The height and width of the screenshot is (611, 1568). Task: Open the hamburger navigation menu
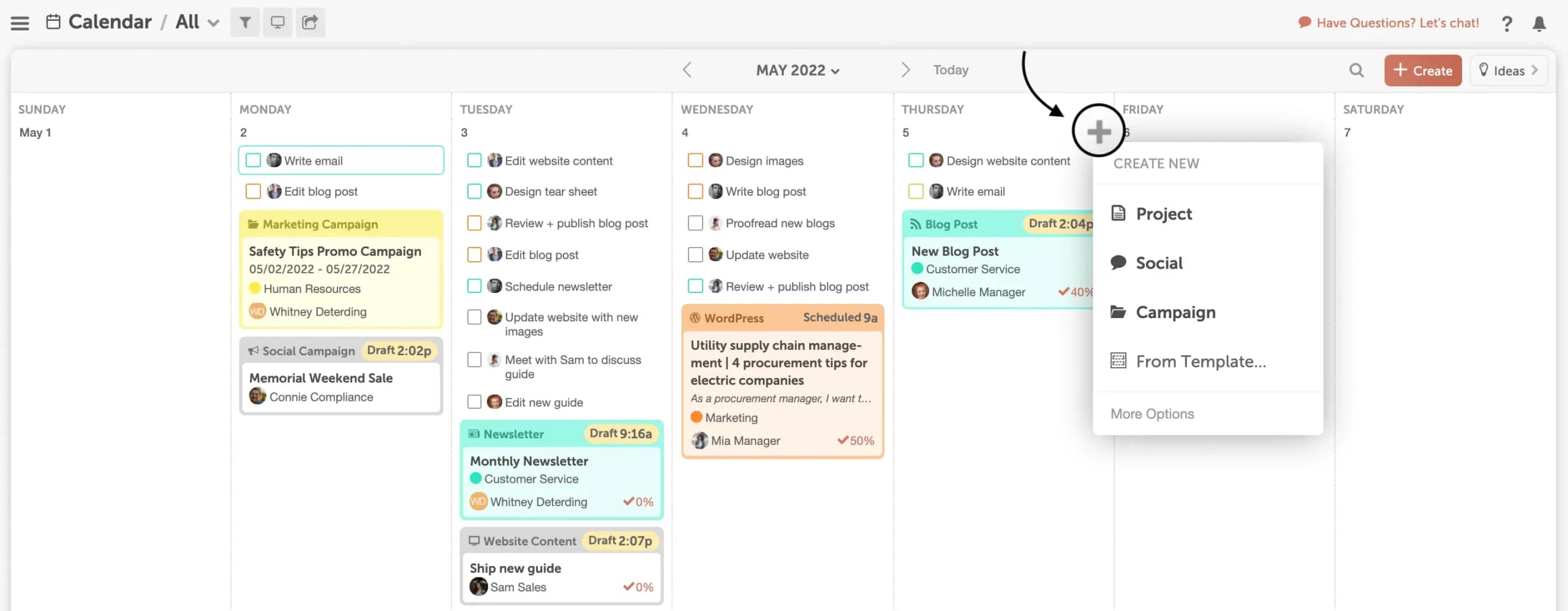[19, 22]
